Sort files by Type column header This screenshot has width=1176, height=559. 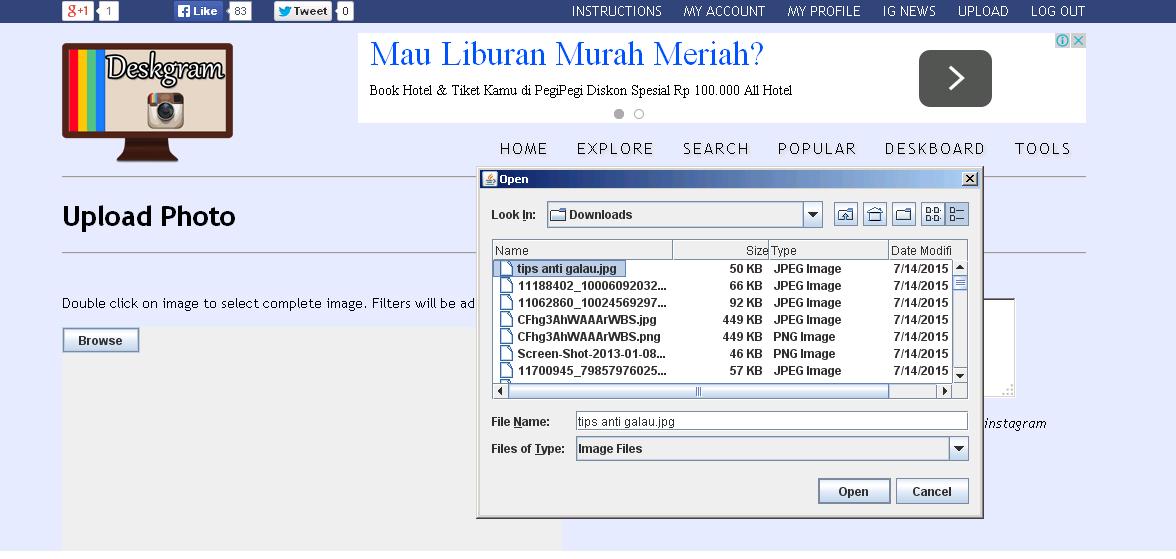pos(829,251)
